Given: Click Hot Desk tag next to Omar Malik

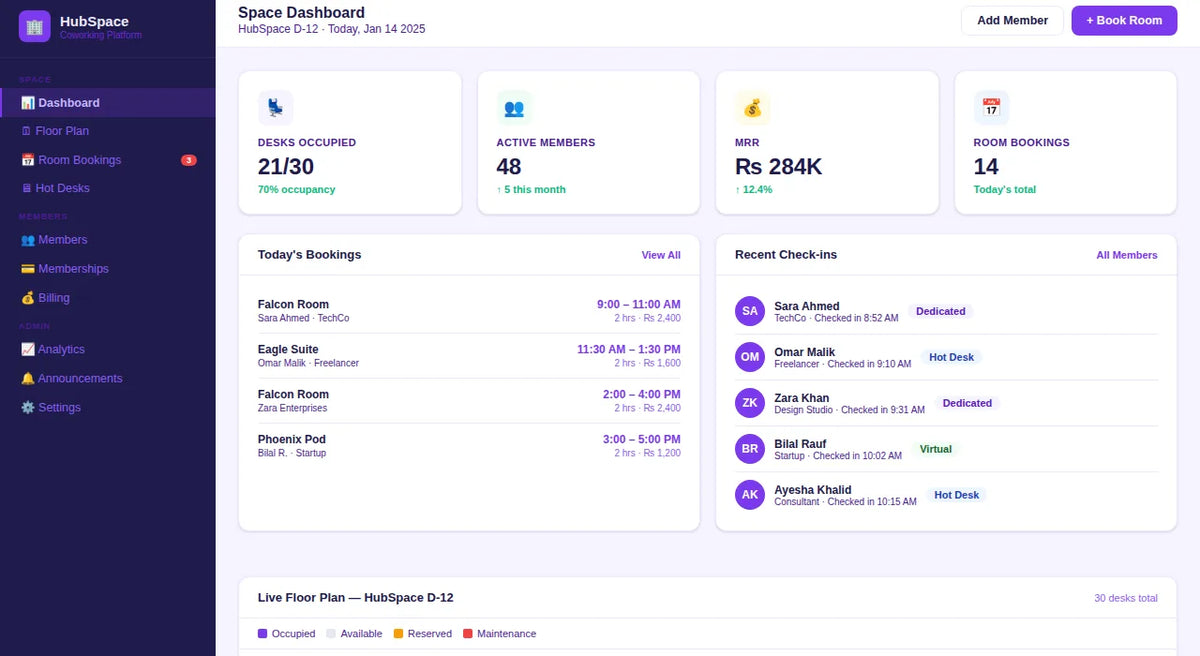Looking at the screenshot, I should pos(951,357).
